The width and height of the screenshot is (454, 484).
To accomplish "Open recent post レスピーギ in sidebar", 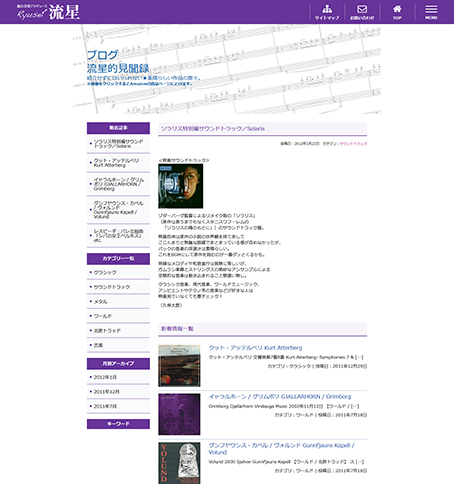I will click(118, 235).
